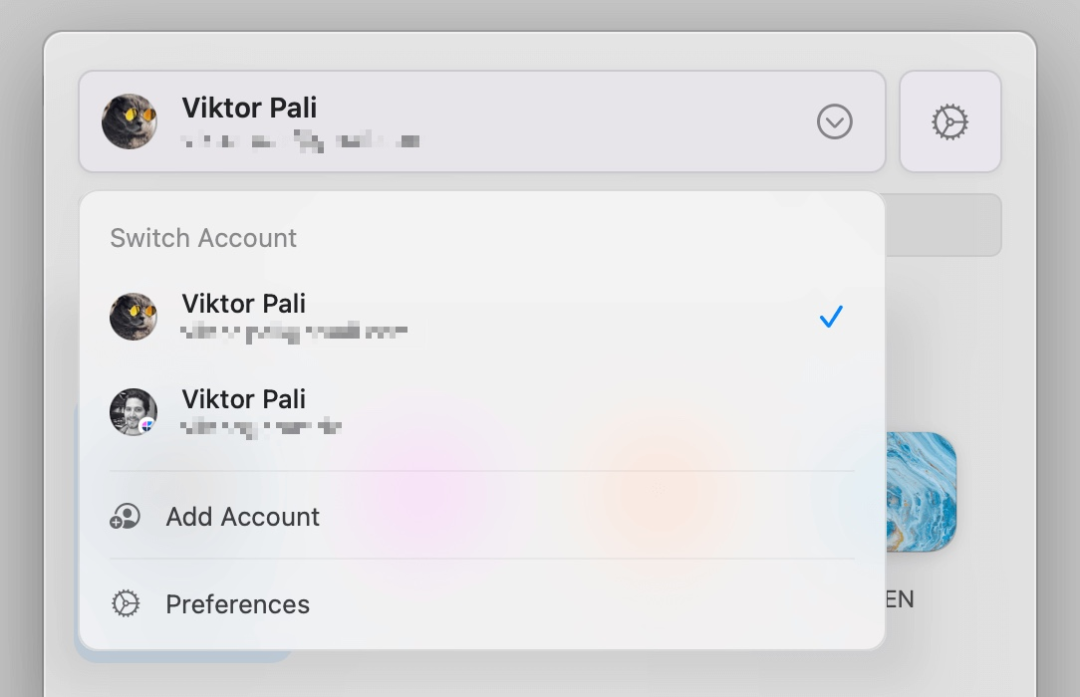The width and height of the screenshot is (1080, 697).
Task: Click the man portrait avatar in the account list
Action: click(x=132, y=410)
